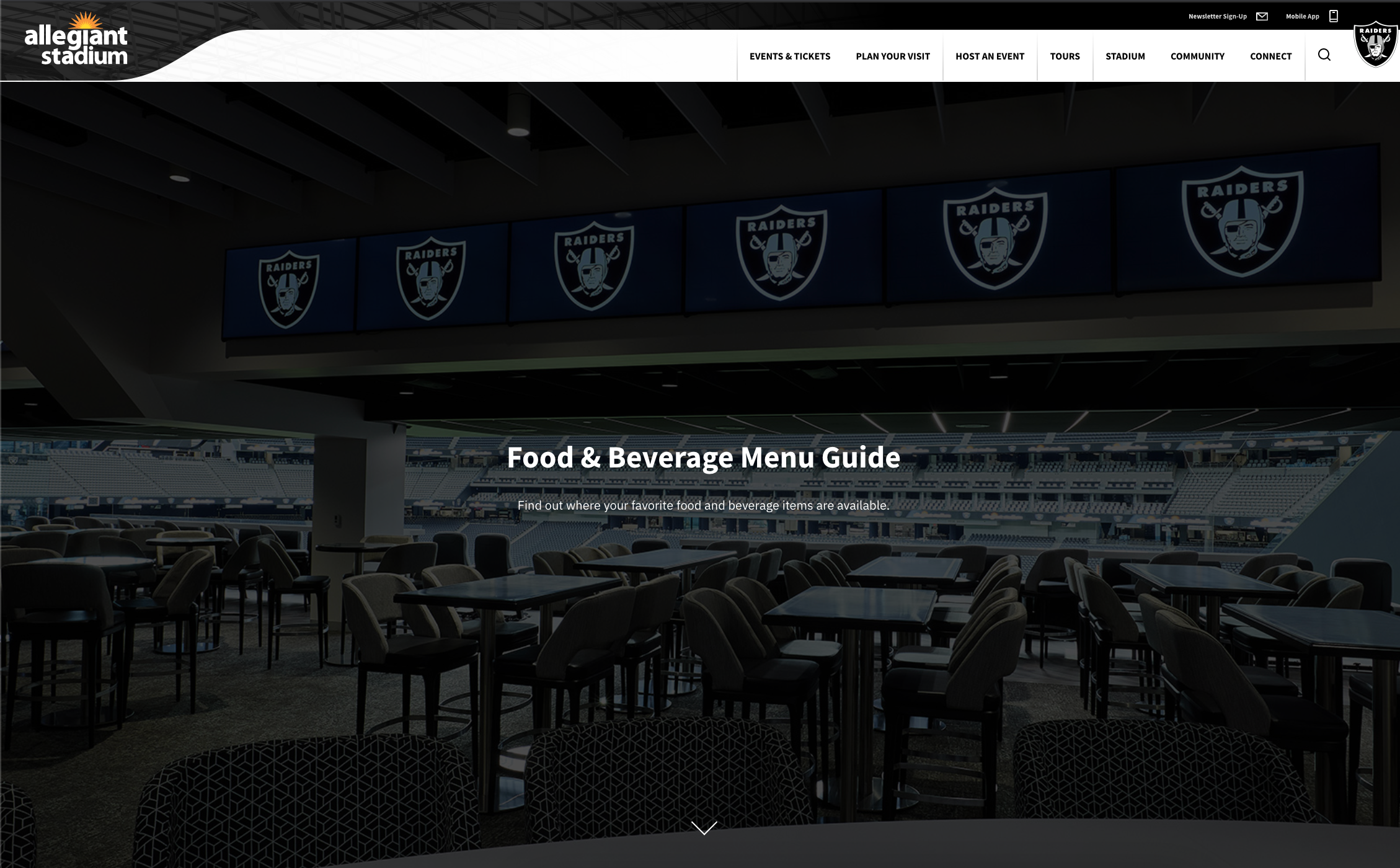The height and width of the screenshot is (868, 1400).
Task: Open the Host An Event menu
Action: coord(990,56)
